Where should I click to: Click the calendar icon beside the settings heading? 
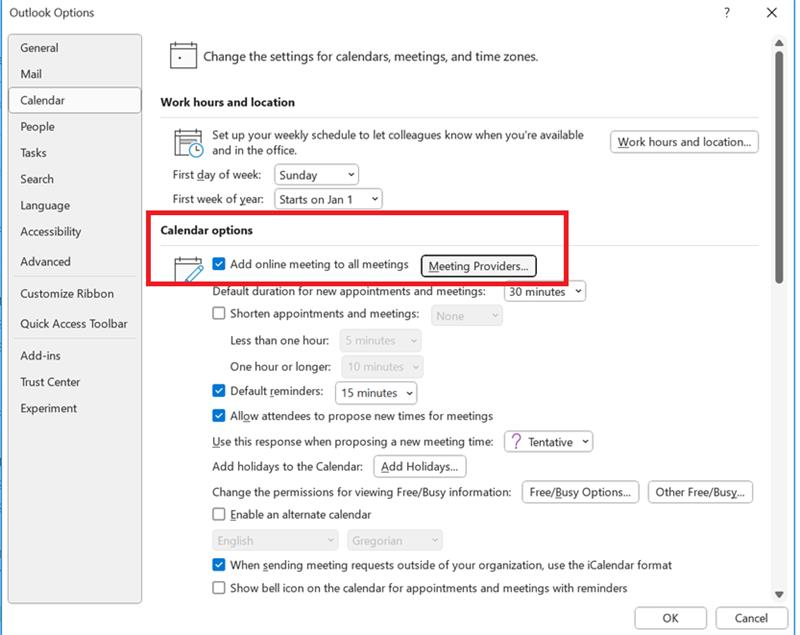(183, 56)
